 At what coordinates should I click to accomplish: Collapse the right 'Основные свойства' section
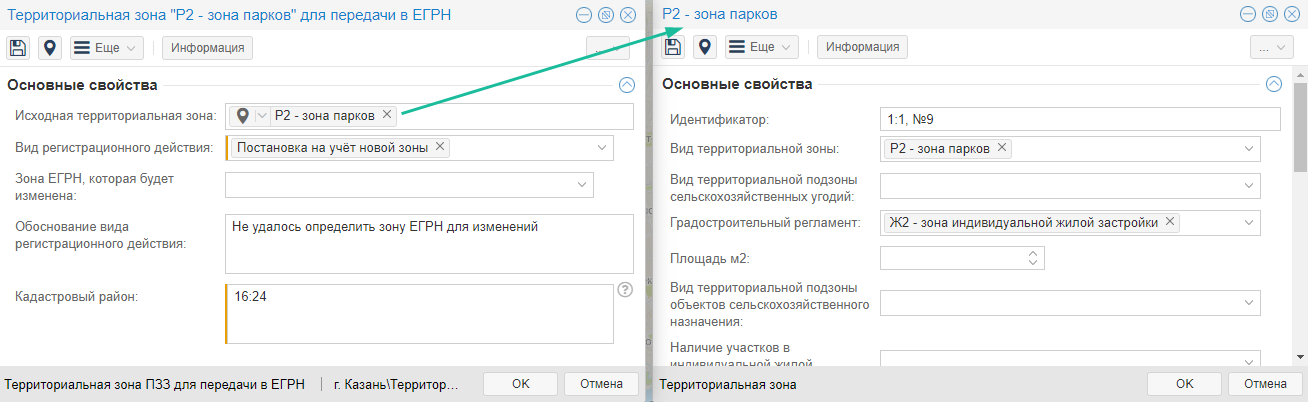[x=1274, y=84]
